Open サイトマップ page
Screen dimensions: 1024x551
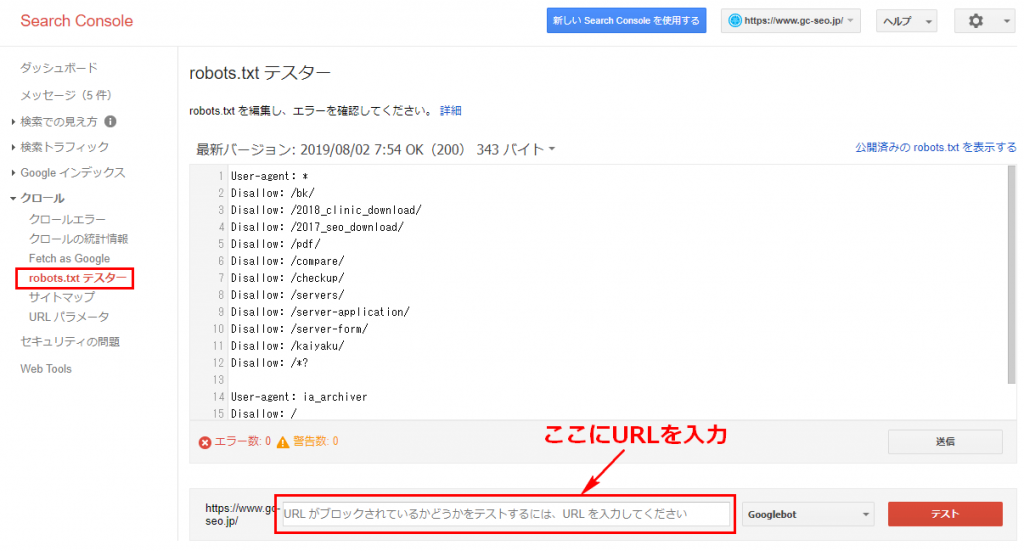click(x=61, y=297)
